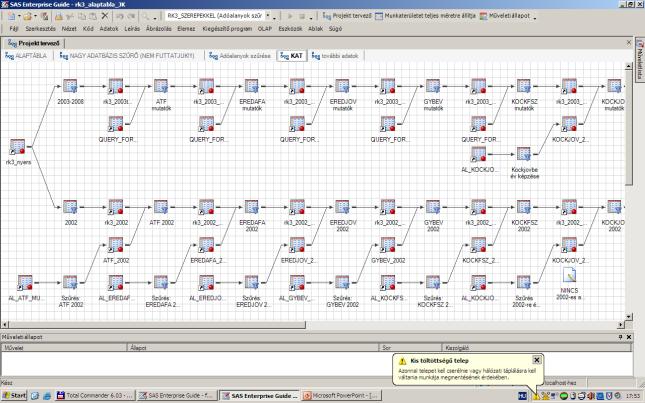Select the AL_ATF_MU... data node

tap(25, 283)
